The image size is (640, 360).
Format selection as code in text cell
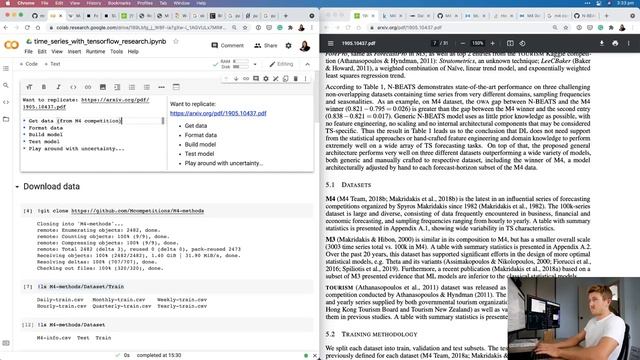click(x=73, y=87)
